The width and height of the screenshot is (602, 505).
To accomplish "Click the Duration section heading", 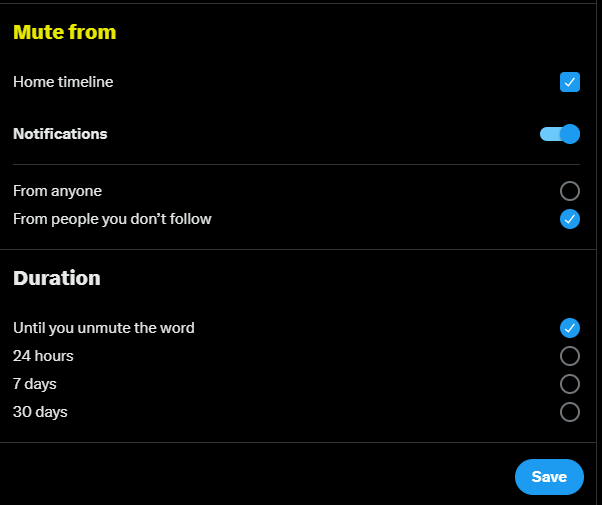I will [x=57, y=278].
